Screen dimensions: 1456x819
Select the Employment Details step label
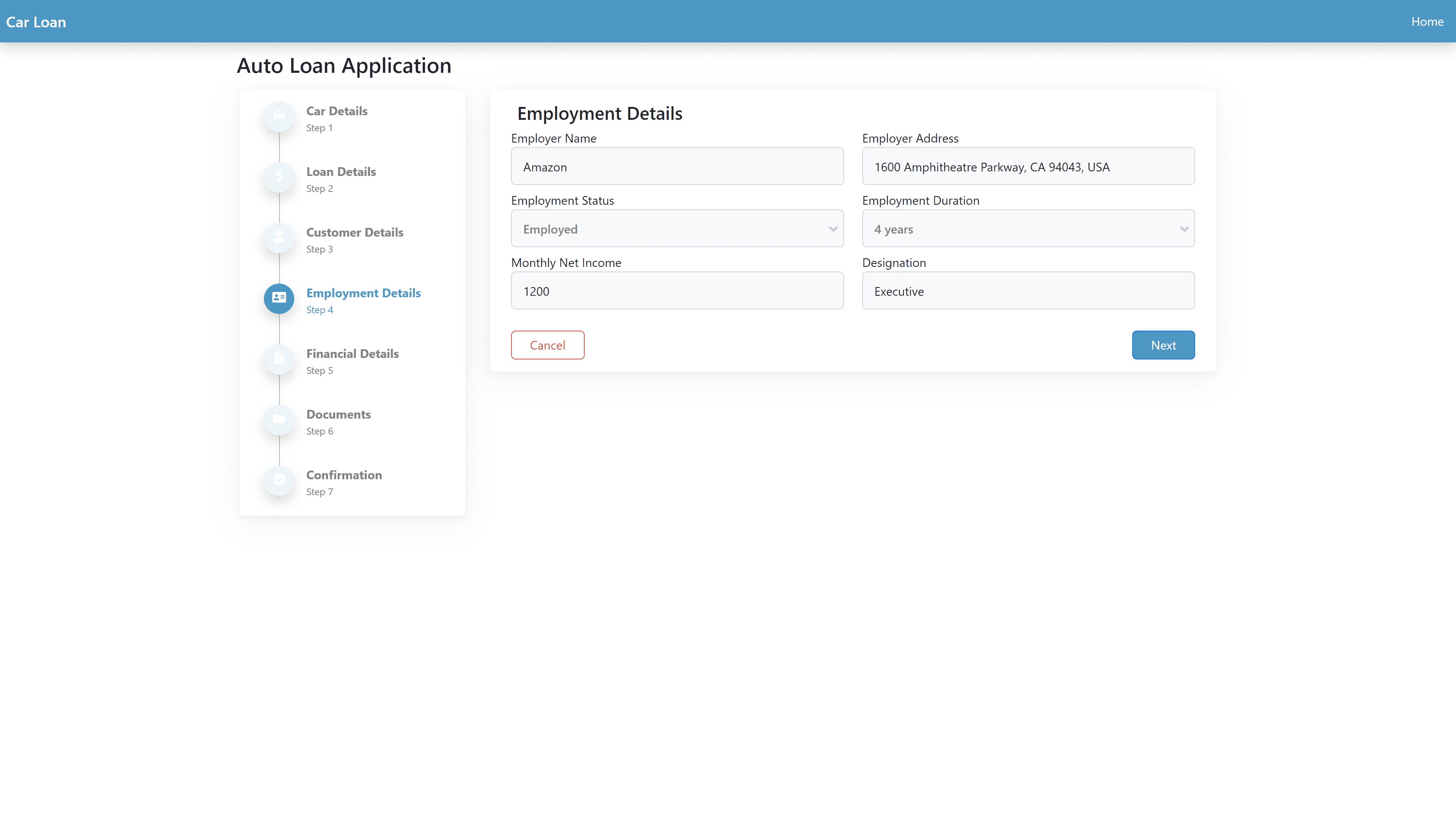[364, 293]
